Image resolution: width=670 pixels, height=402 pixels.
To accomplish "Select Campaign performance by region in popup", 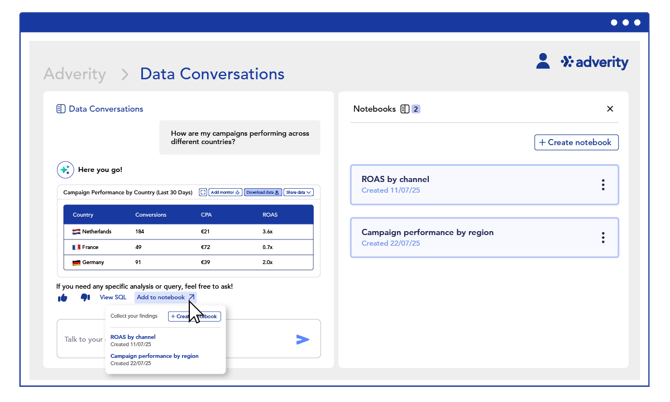I will tap(154, 356).
